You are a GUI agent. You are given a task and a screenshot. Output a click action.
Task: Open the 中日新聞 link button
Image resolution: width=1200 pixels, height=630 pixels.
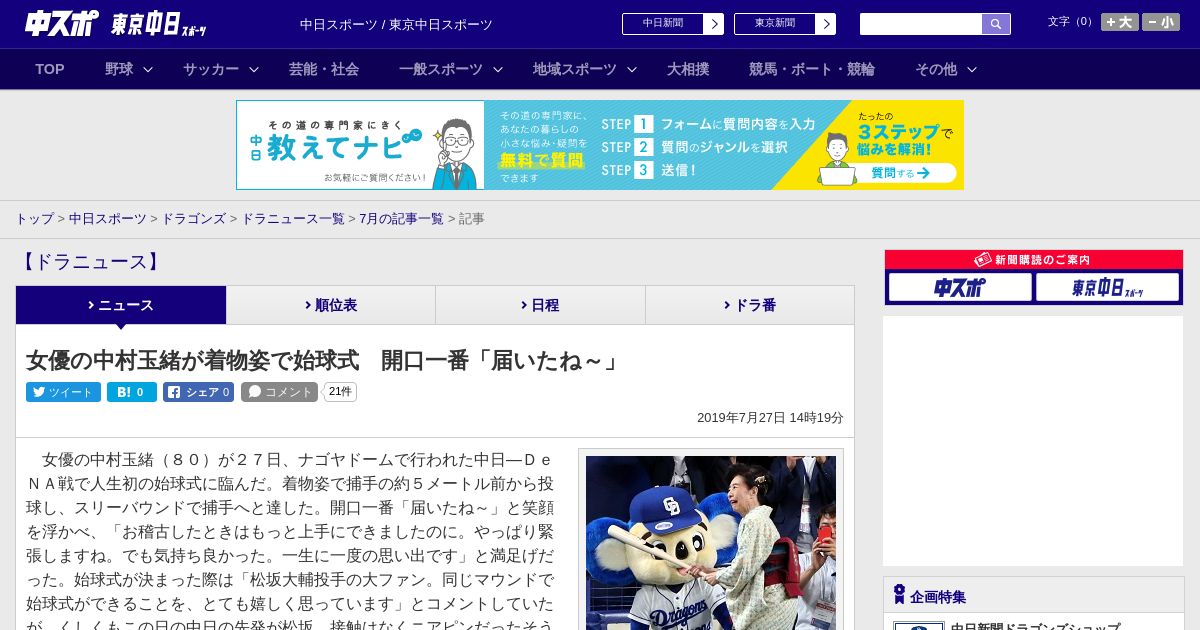click(x=673, y=24)
